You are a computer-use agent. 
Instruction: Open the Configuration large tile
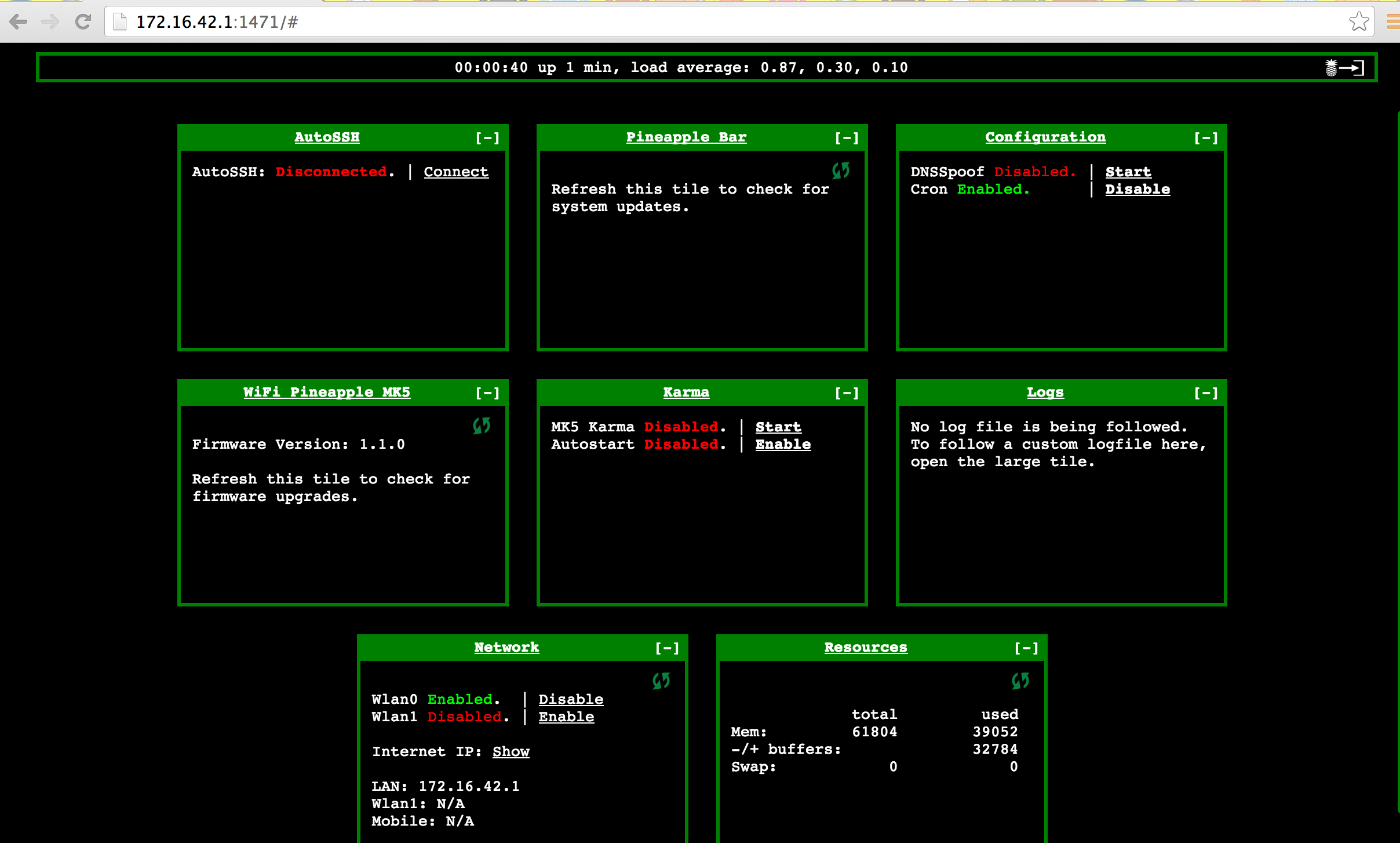(1045, 137)
